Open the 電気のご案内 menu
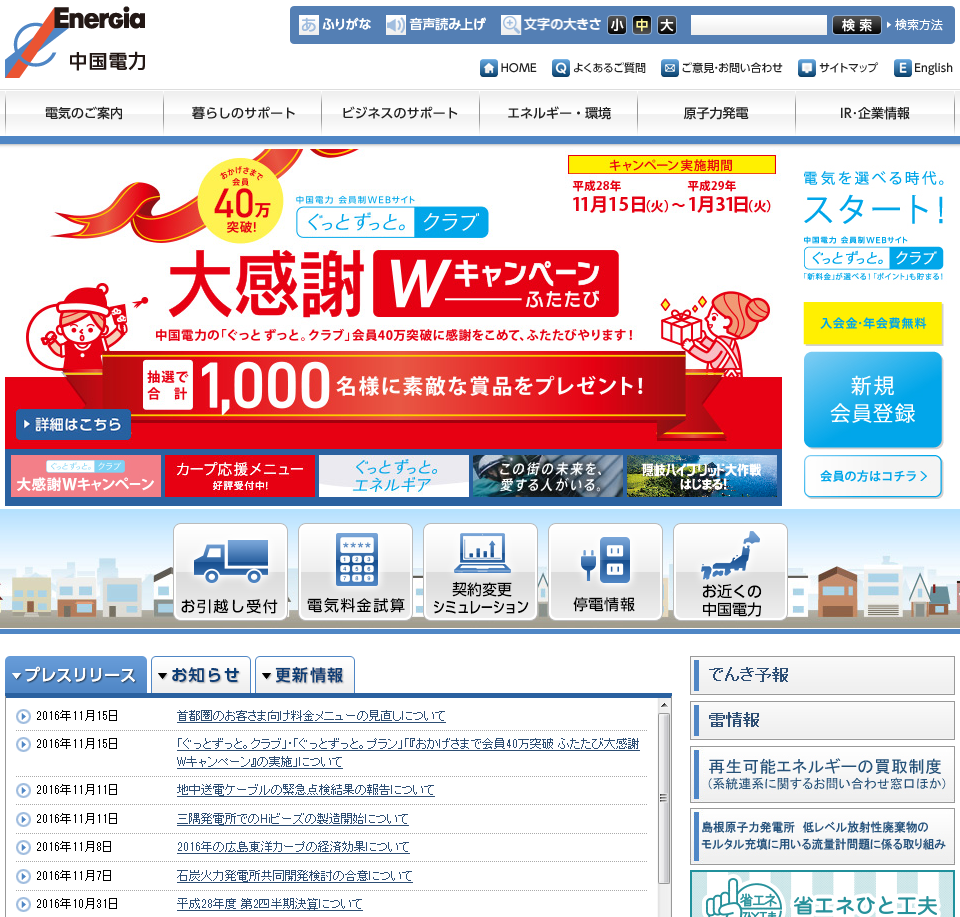Image resolution: width=960 pixels, height=917 pixels. [84, 113]
